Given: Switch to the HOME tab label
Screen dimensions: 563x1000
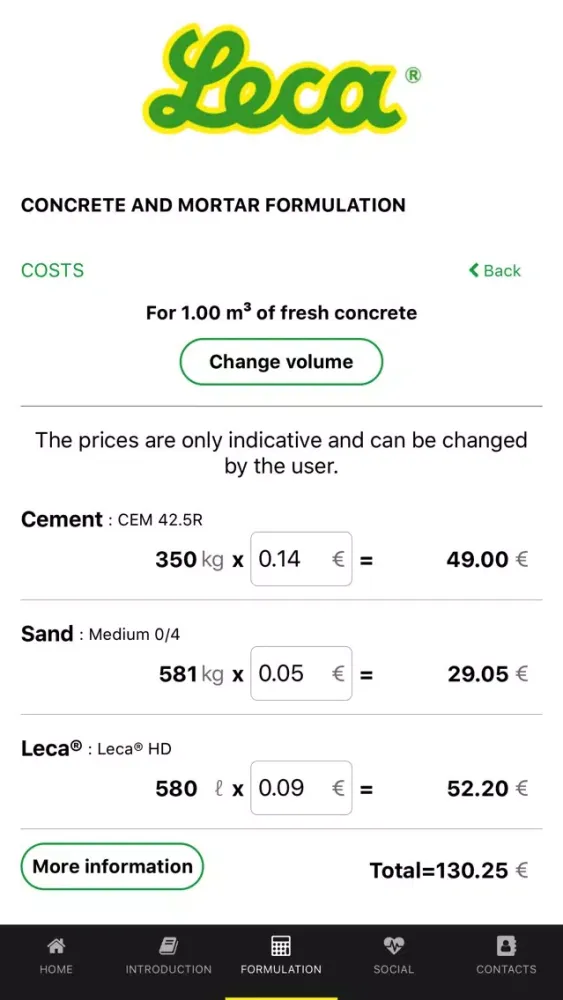Looking at the screenshot, I should pyautogui.click(x=56, y=969).
